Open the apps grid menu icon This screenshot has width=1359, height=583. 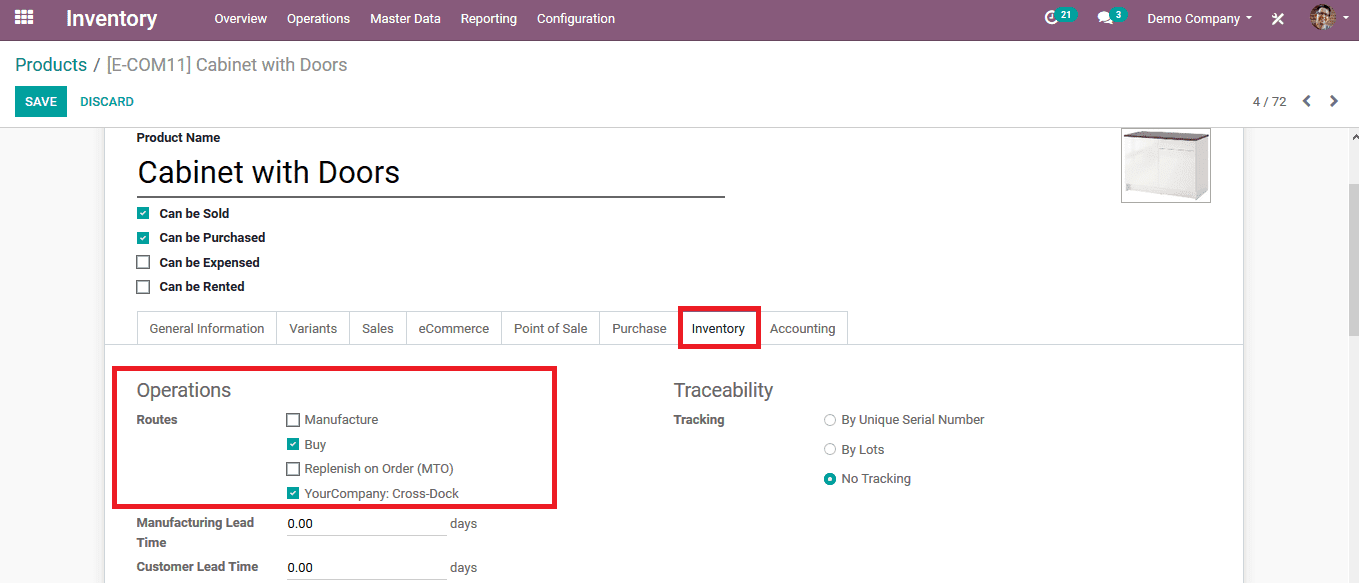24,18
